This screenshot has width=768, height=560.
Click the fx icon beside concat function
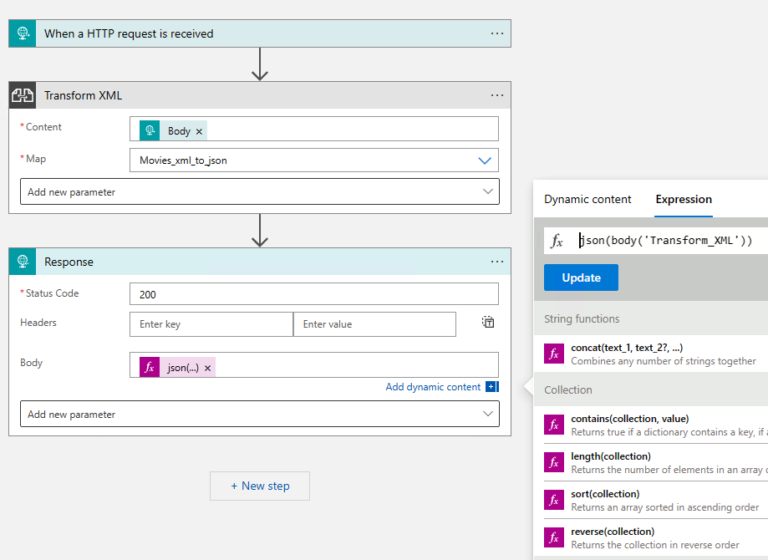[554, 353]
